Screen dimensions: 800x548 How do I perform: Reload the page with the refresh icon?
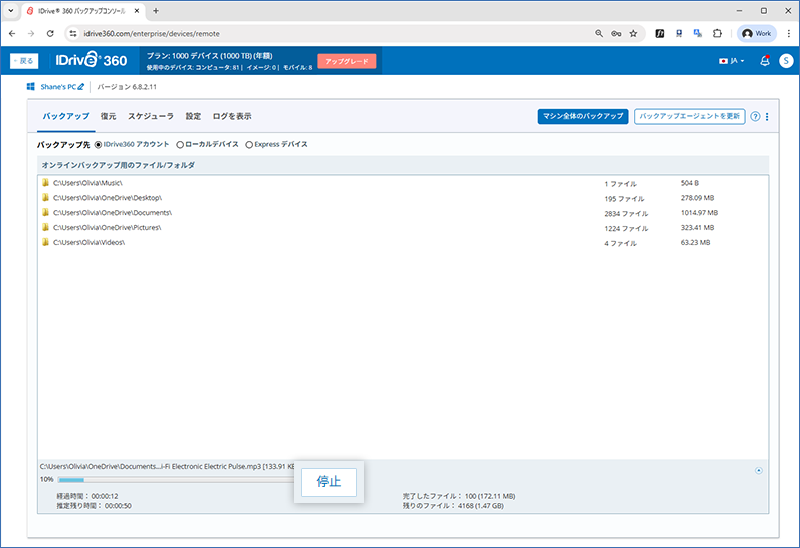51,33
